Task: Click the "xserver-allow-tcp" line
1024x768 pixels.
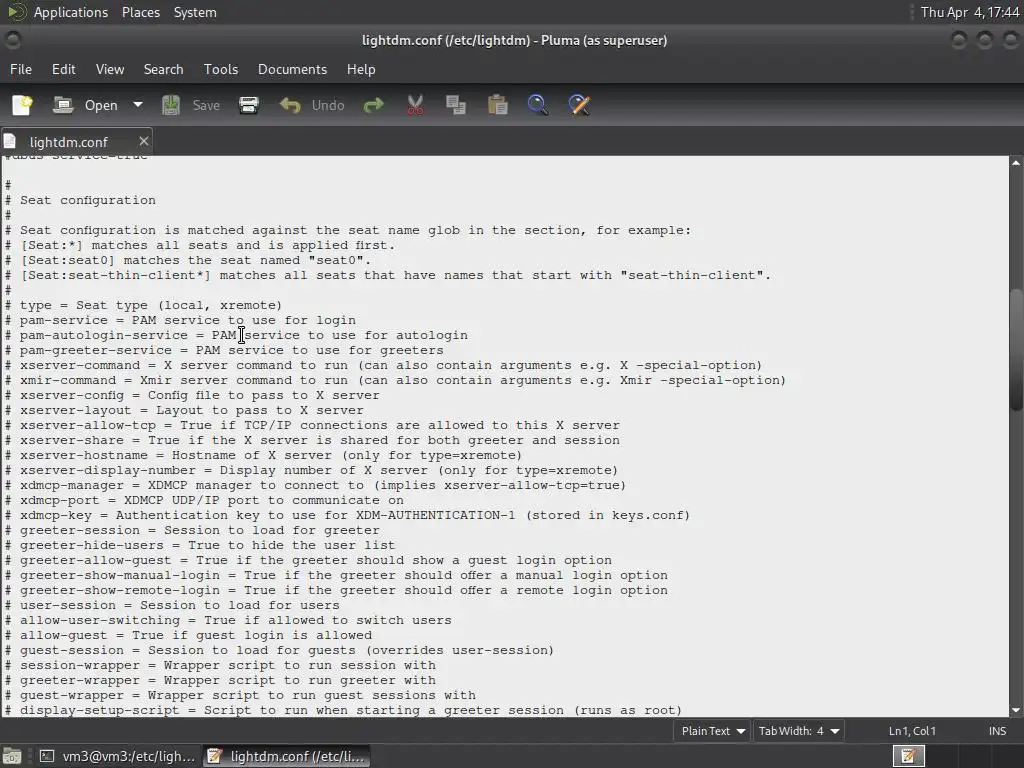Action: coord(312,426)
